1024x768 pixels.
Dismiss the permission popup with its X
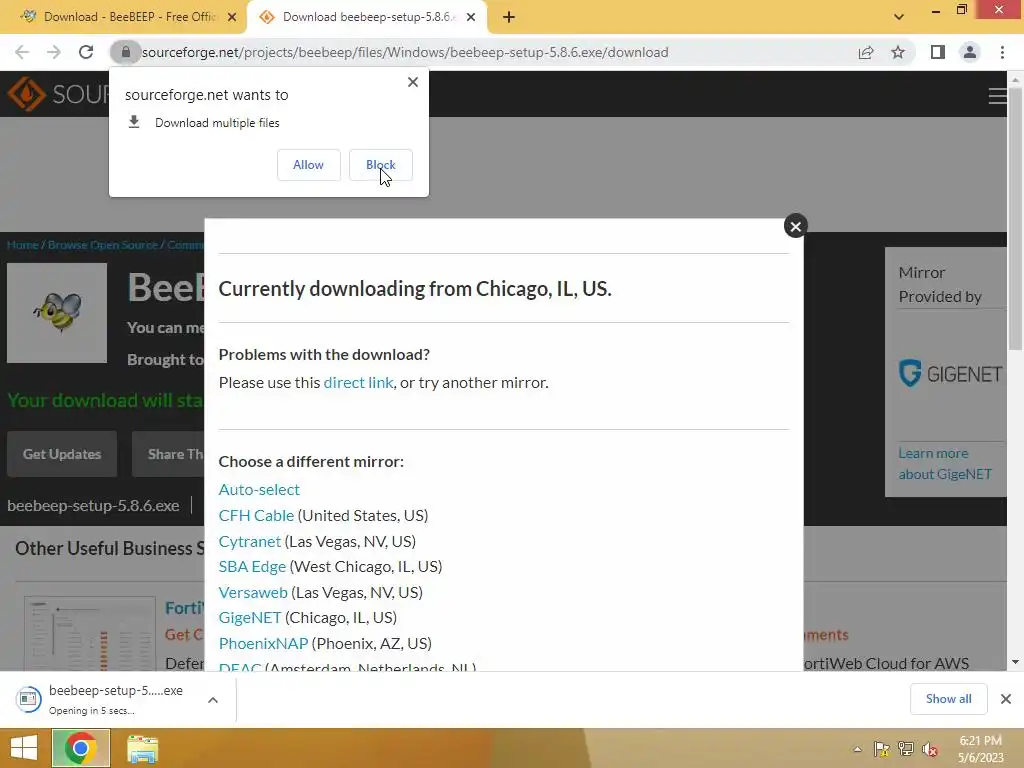(x=413, y=82)
